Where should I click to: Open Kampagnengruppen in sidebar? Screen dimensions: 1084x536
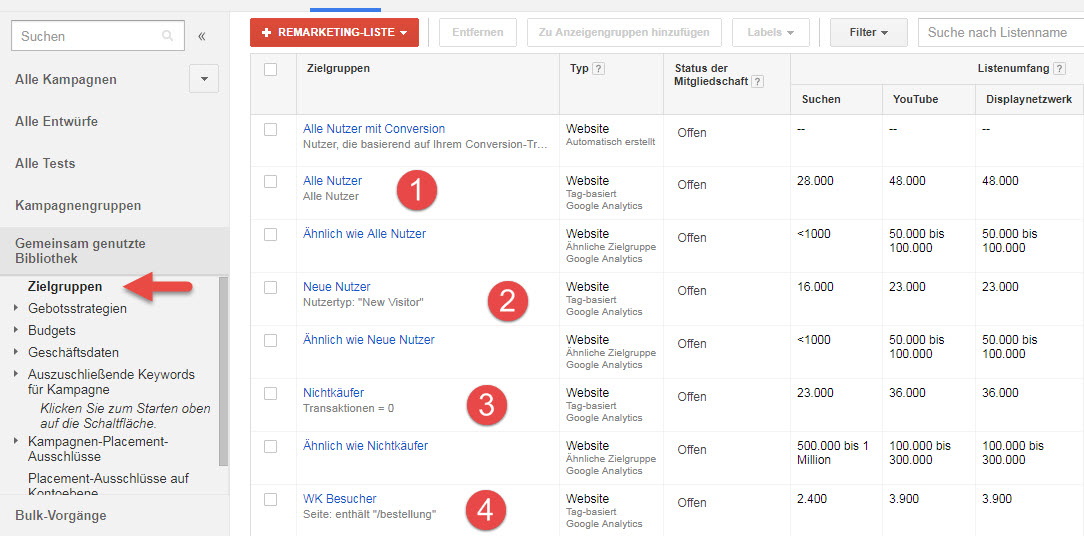pos(78,205)
